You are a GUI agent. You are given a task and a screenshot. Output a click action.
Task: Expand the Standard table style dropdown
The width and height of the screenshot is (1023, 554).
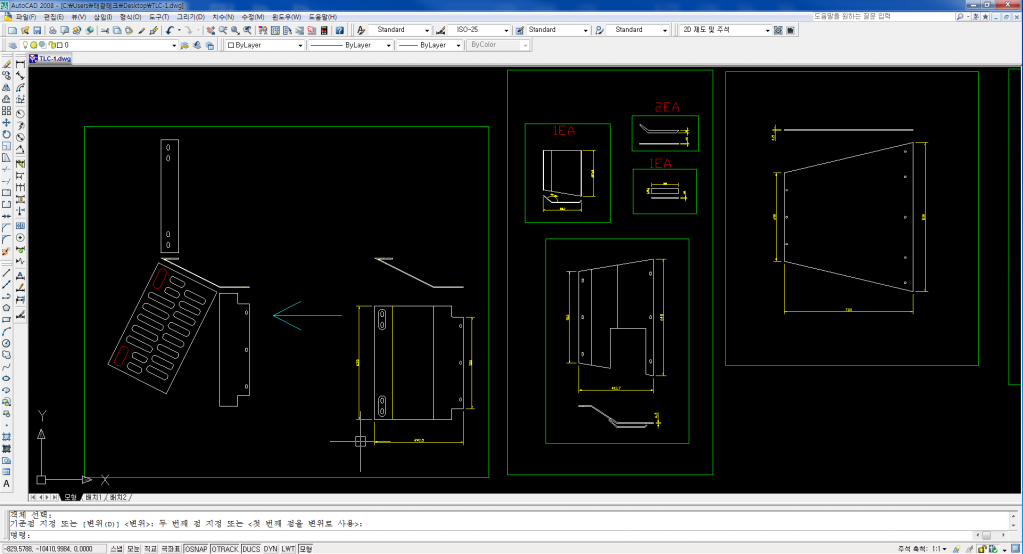pyautogui.click(x=585, y=30)
